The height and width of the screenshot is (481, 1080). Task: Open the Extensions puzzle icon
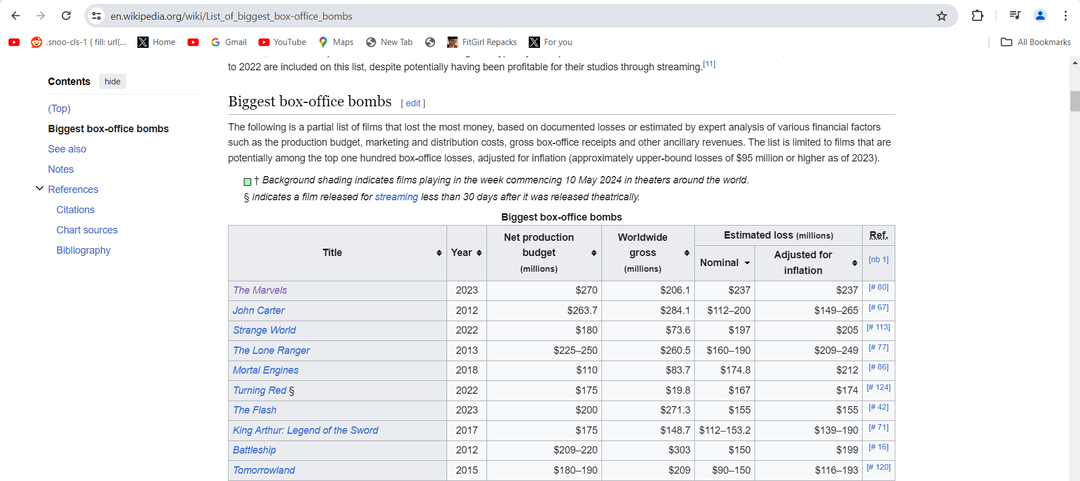pyautogui.click(x=977, y=15)
